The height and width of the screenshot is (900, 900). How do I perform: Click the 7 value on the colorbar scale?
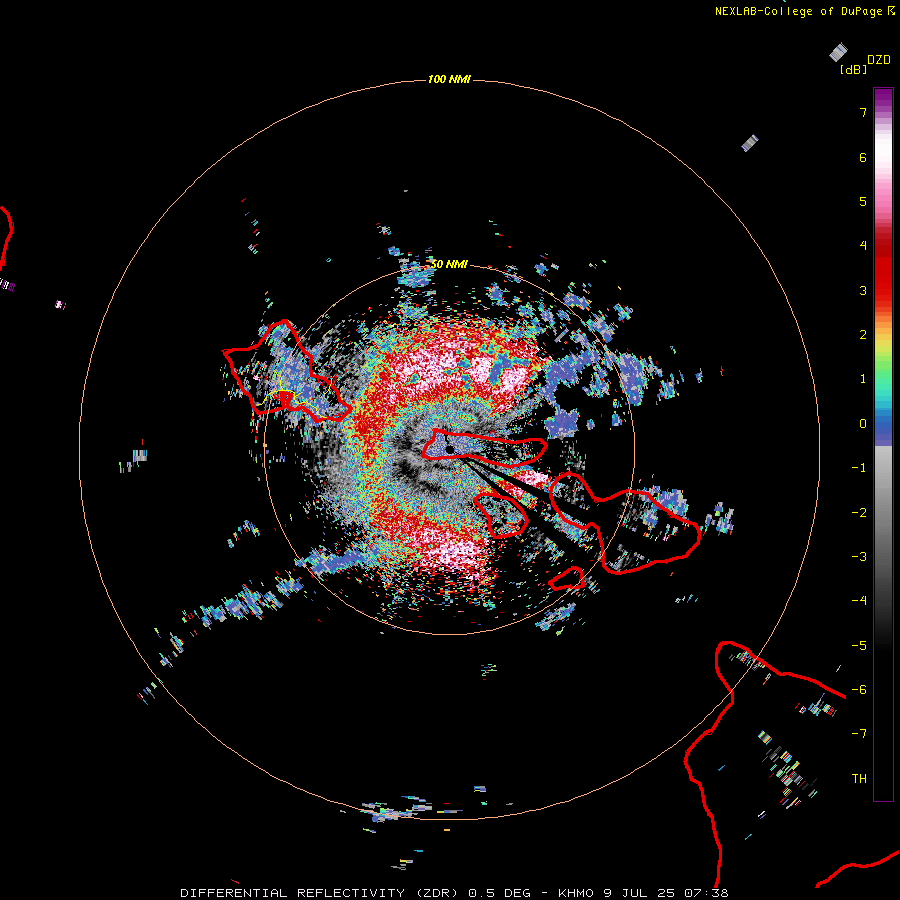[863, 112]
